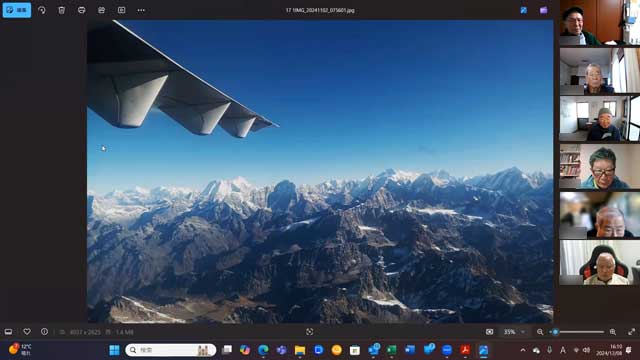Open the Windows Start menu

pos(114,350)
